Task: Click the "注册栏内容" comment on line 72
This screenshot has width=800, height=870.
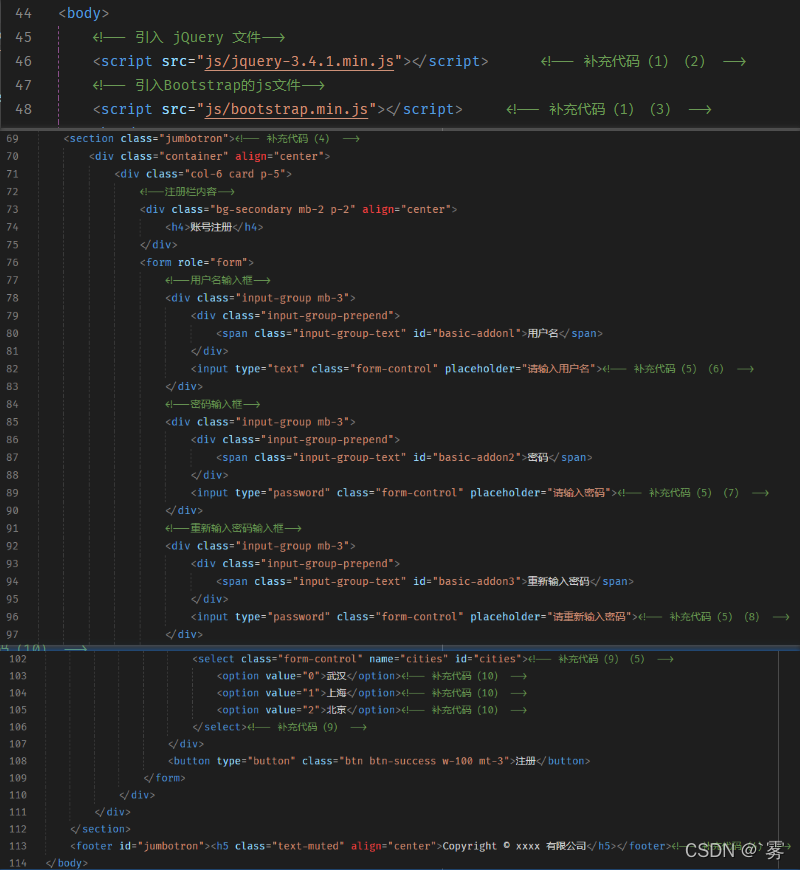Action: 187,192
